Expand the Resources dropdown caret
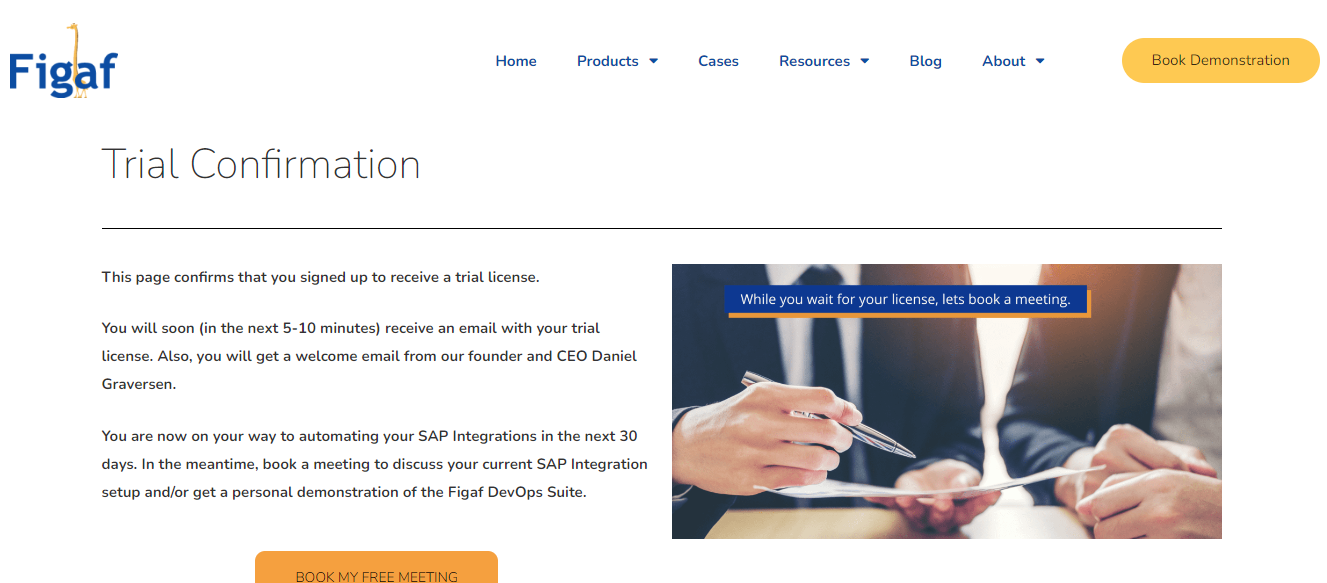Viewport: 1327px width, 583px height. [x=865, y=61]
